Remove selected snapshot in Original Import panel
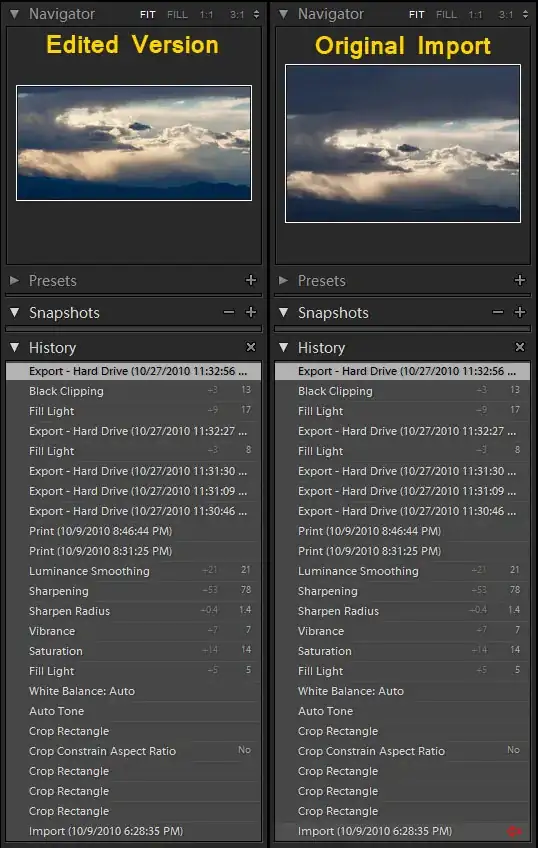538x848 pixels. click(x=497, y=312)
